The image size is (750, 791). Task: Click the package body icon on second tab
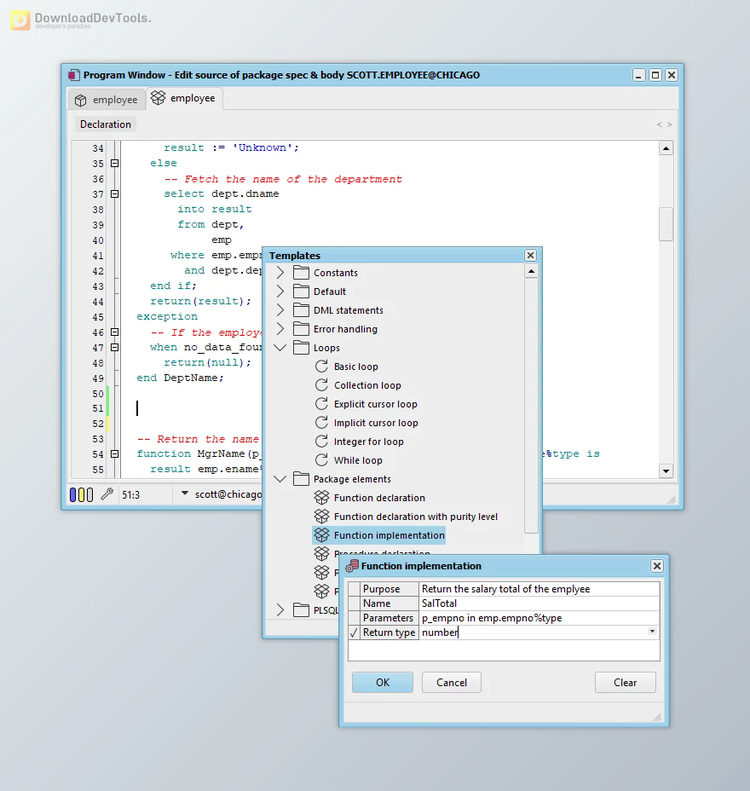click(x=158, y=98)
